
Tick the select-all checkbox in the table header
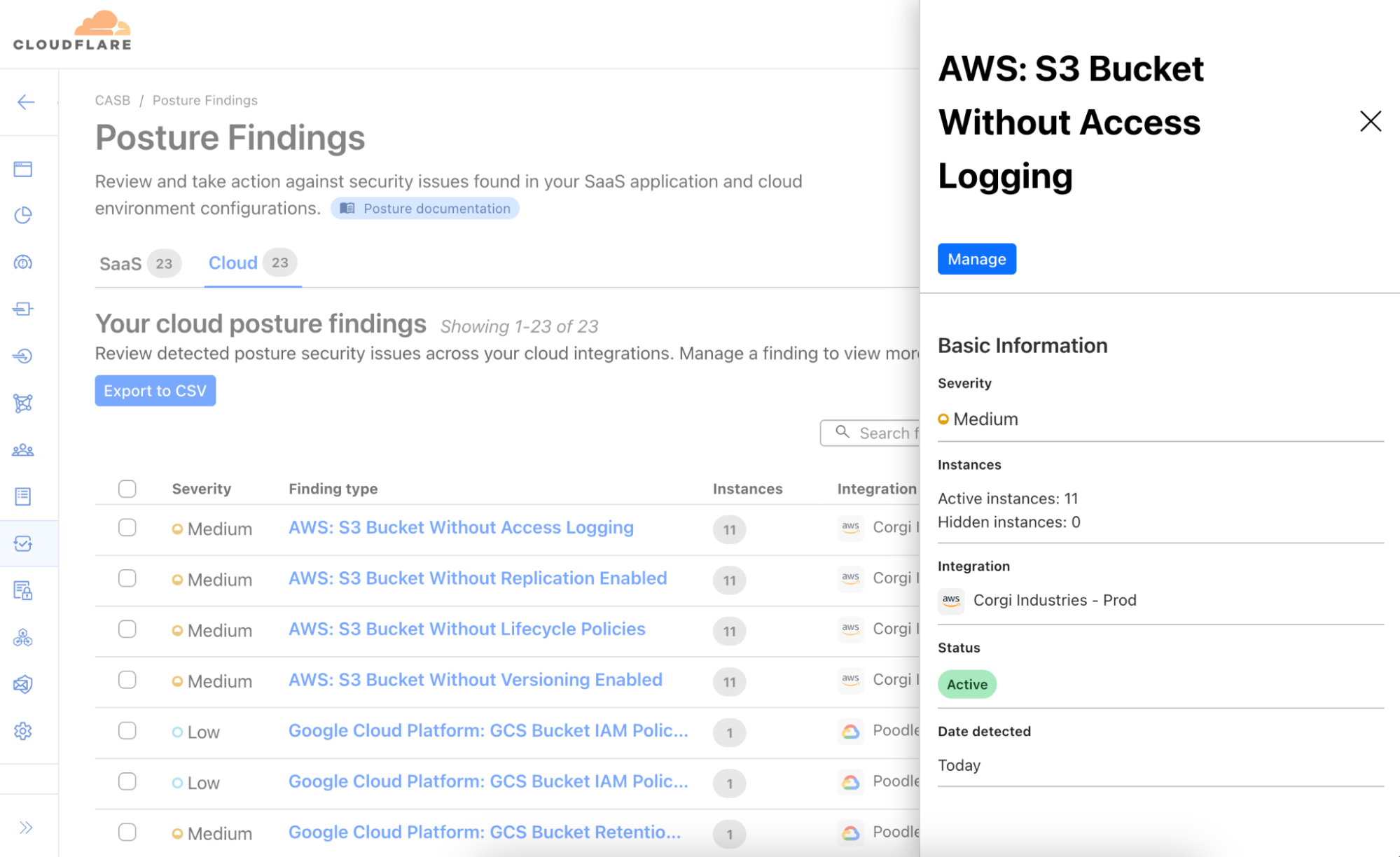pos(127,489)
